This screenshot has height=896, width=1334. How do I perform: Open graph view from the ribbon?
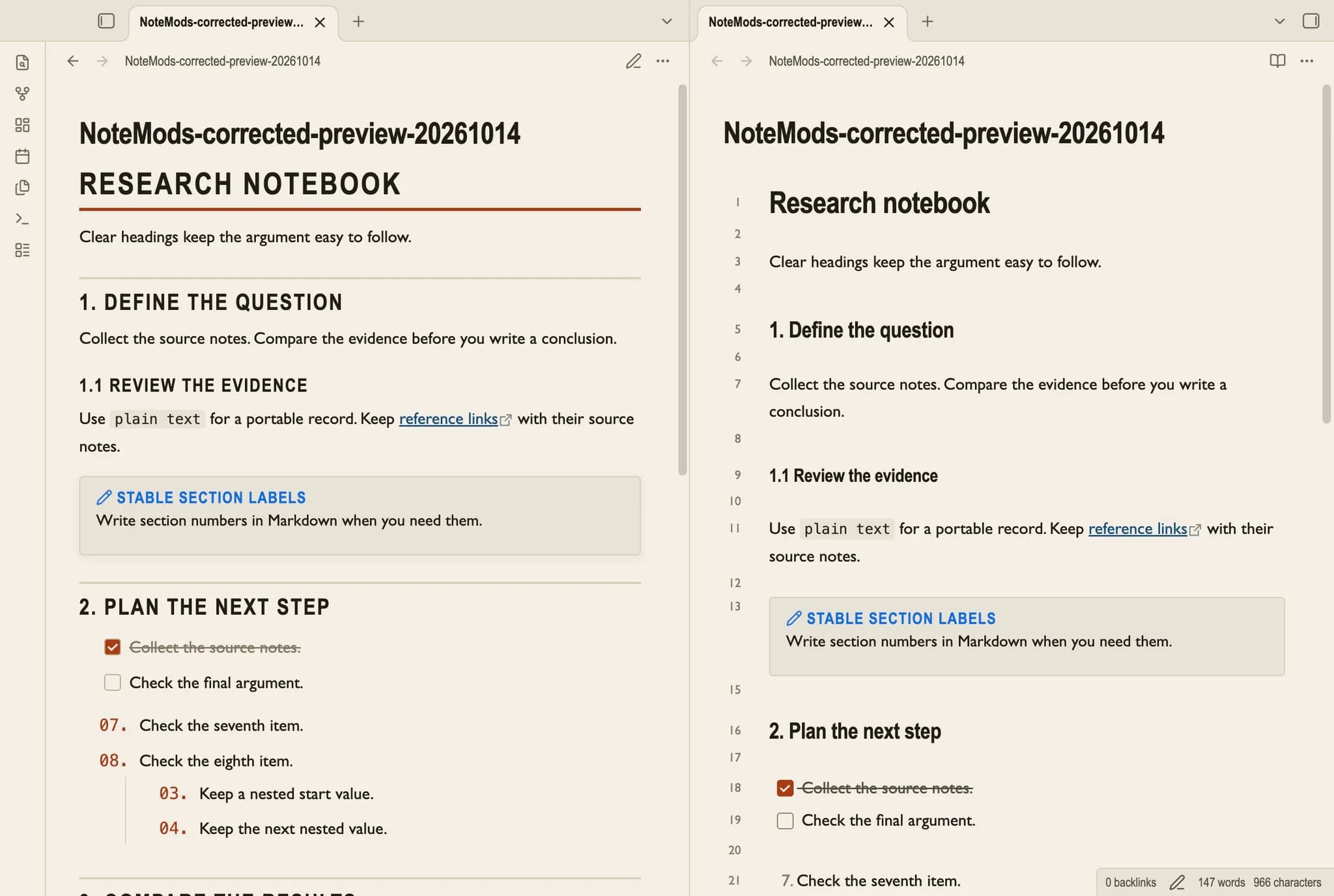[22, 94]
